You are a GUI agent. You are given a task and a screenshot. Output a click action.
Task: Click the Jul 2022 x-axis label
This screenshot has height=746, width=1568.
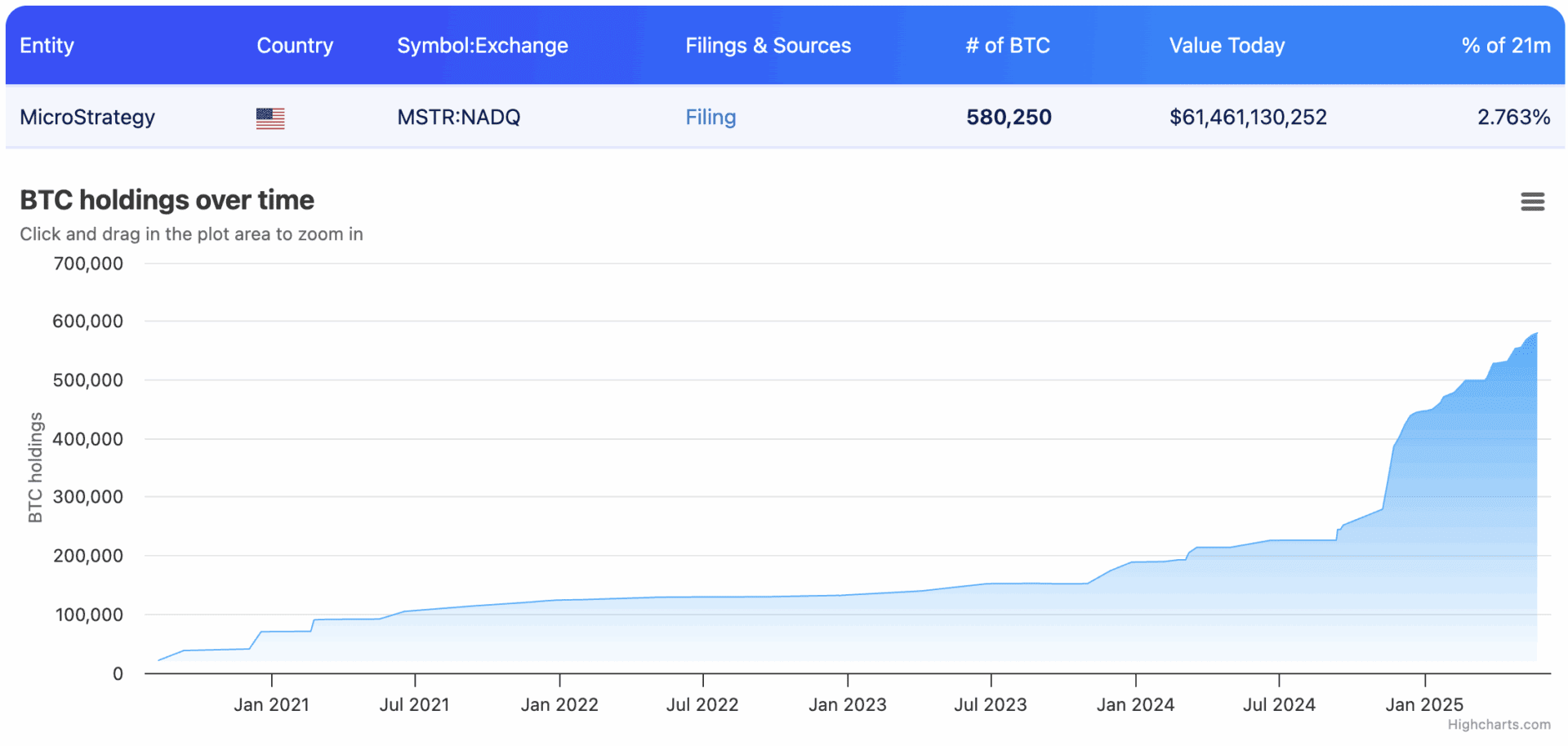(702, 704)
